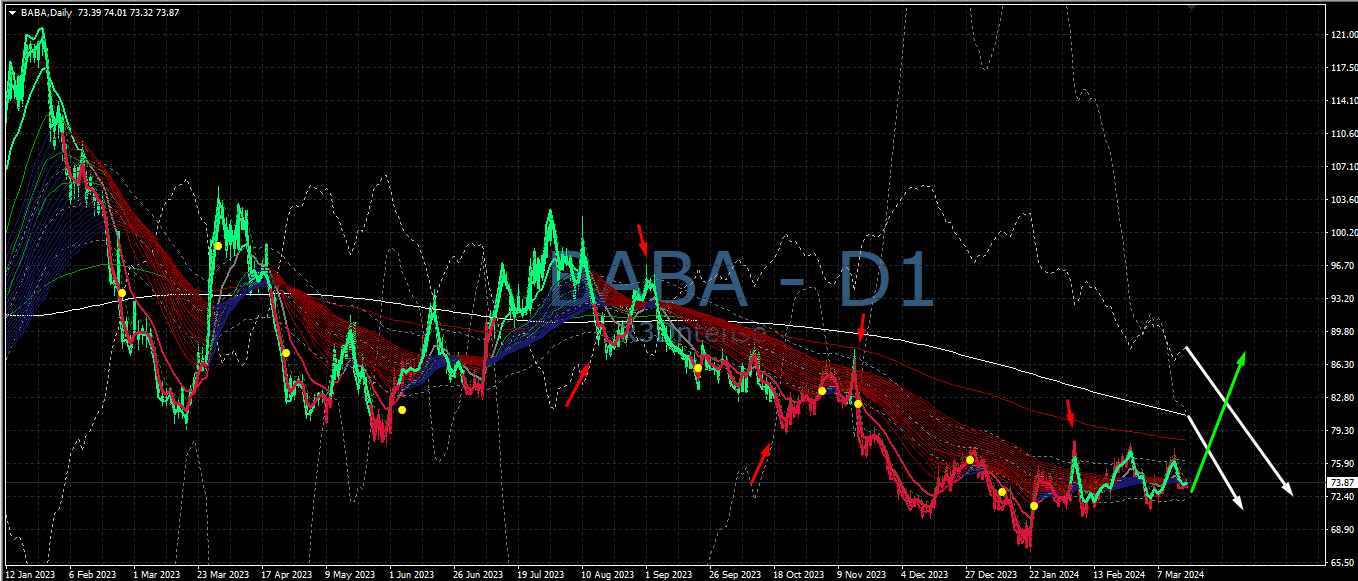
Task: Click the 1 Mar 2023 date label
Action: [x=157, y=575]
